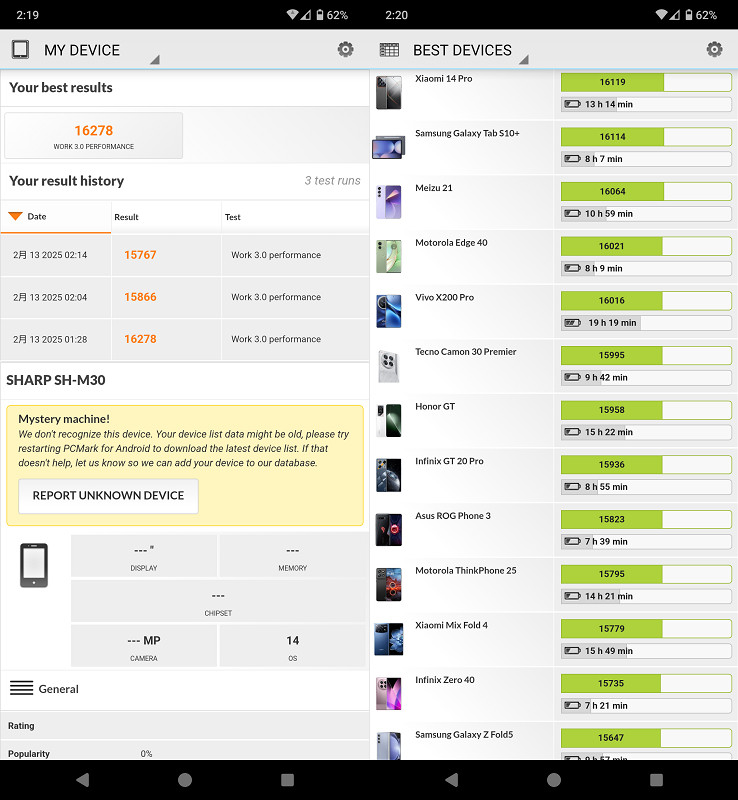Open Infinix Zero 40 thumbnail
The height and width of the screenshot is (800, 738).
tap(389, 693)
